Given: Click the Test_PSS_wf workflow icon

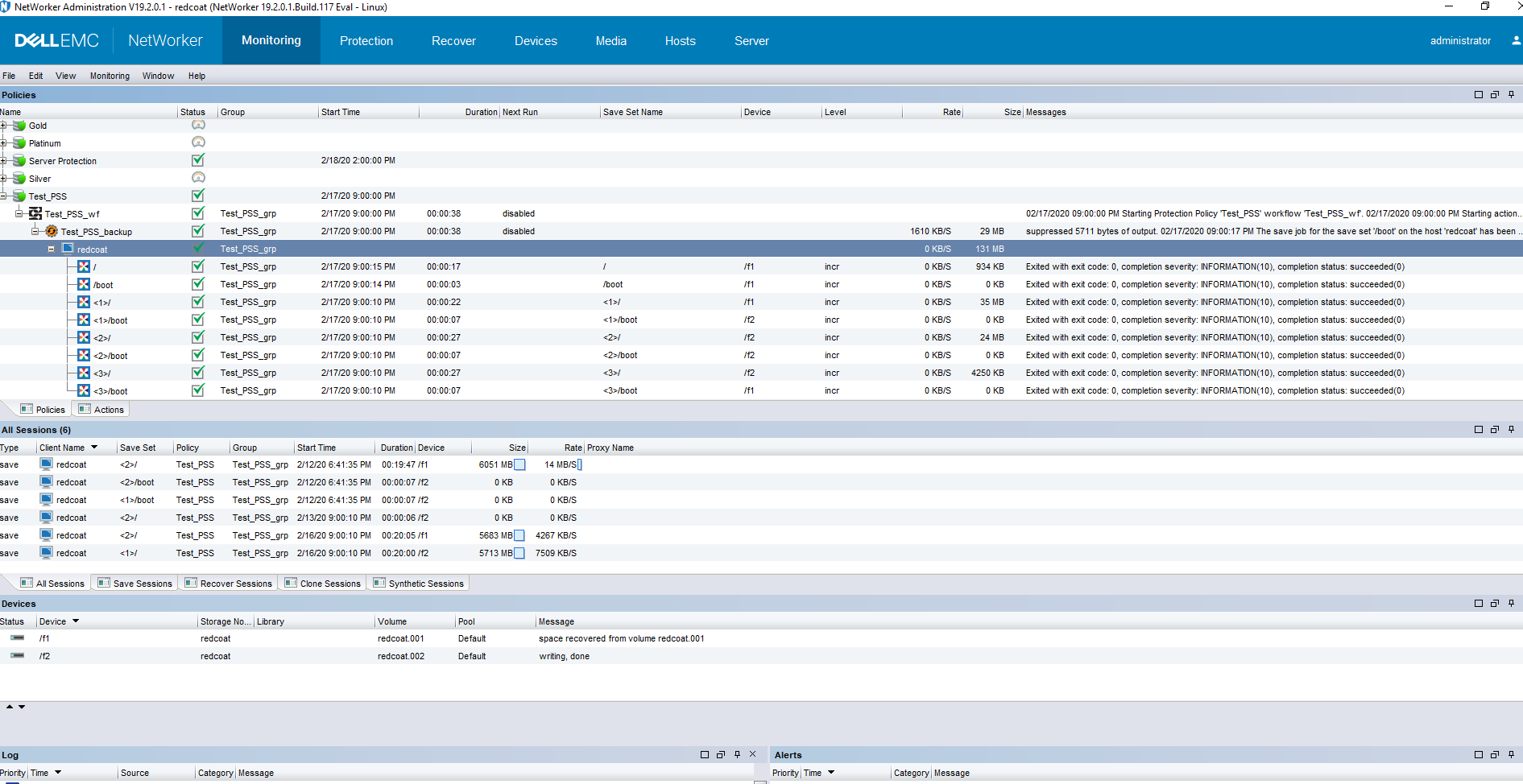Looking at the screenshot, I should tap(35, 213).
